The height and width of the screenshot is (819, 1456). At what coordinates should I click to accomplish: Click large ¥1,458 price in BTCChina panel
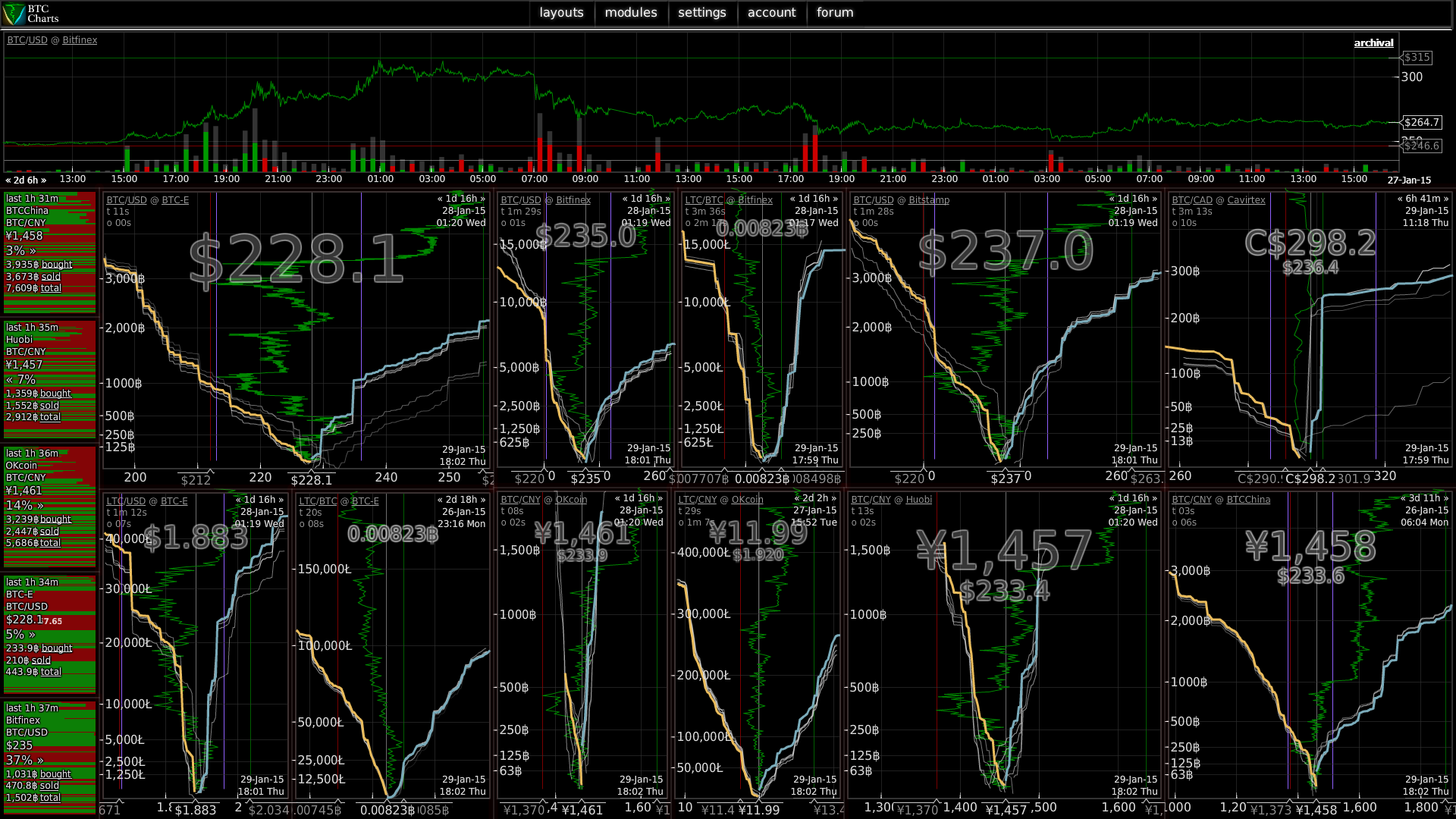(x=1310, y=546)
